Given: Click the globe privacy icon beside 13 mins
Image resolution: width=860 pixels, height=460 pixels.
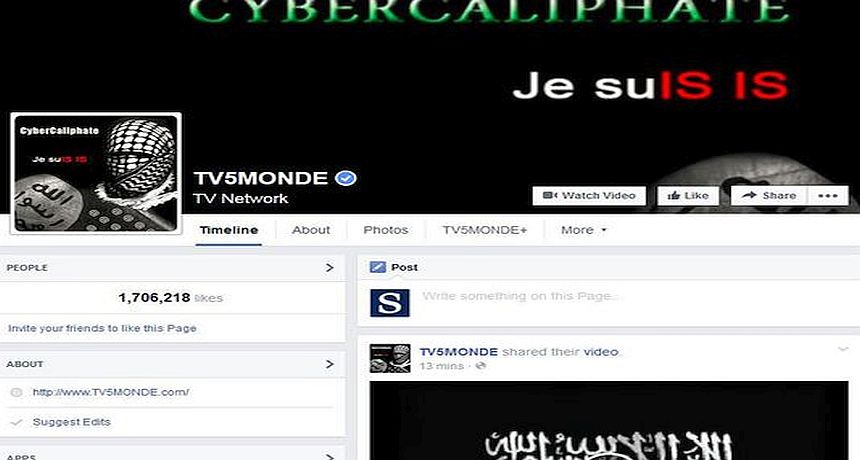Looking at the screenshot, I should click(480, 366).
